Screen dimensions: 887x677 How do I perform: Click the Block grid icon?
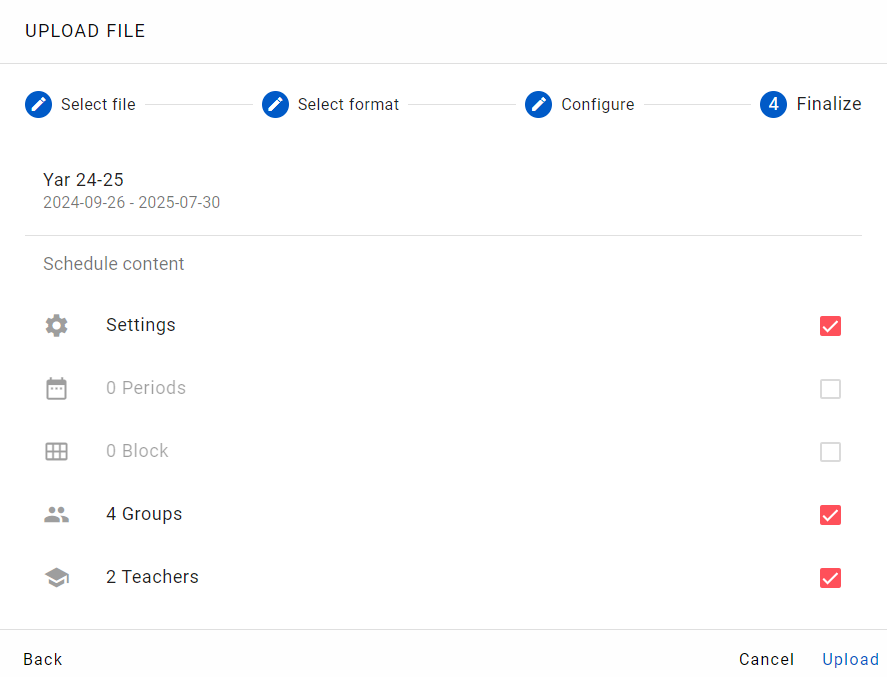click(x=57, y=451)
